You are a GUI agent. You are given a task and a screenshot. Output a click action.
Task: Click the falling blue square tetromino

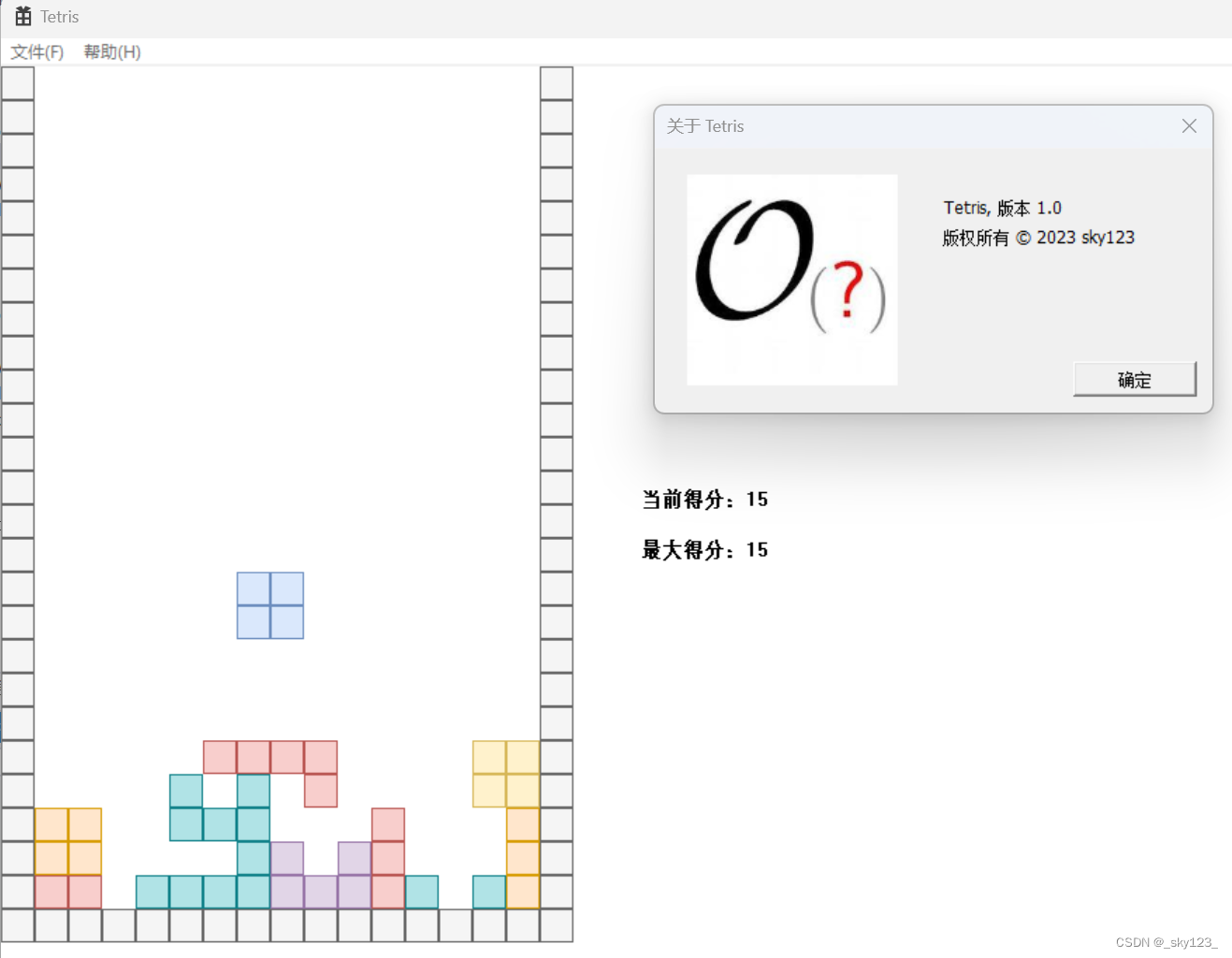[270, 605]
